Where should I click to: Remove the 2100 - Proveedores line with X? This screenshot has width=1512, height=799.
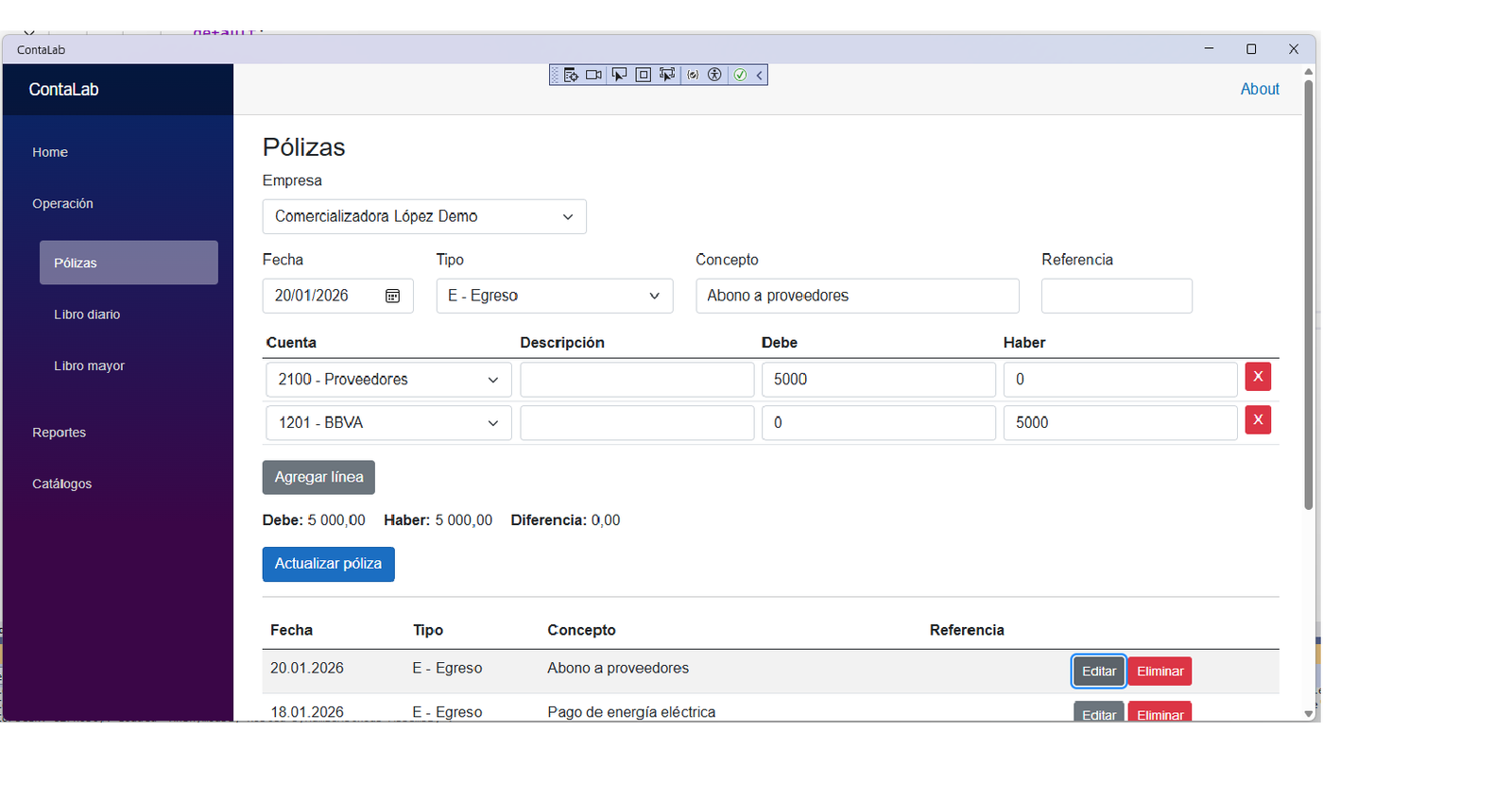[x=1258, y=377]
